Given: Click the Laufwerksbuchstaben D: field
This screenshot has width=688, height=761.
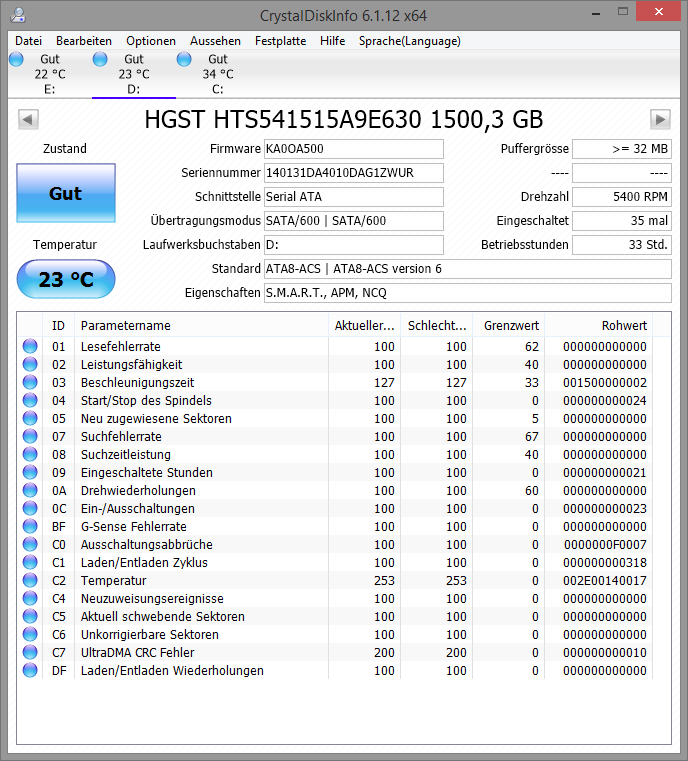Looking at the screenshot, I should pyautogui.click(x=354, y=245).
